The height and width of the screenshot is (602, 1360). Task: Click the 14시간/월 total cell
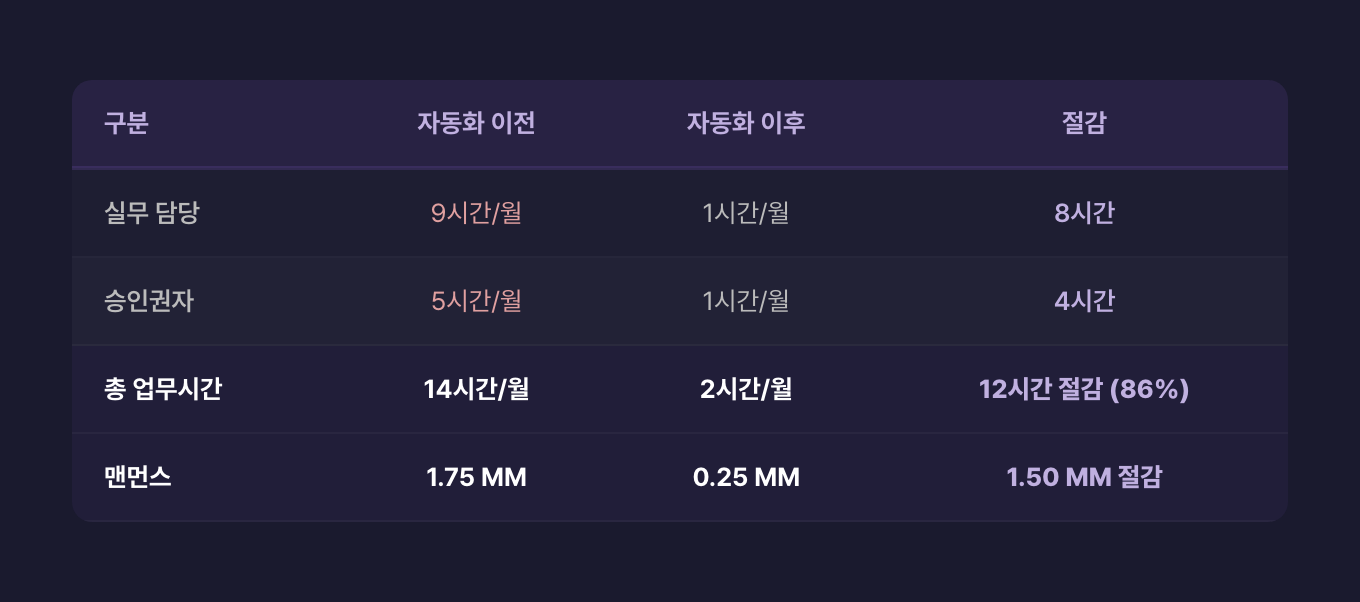click(x=476, y=389)
